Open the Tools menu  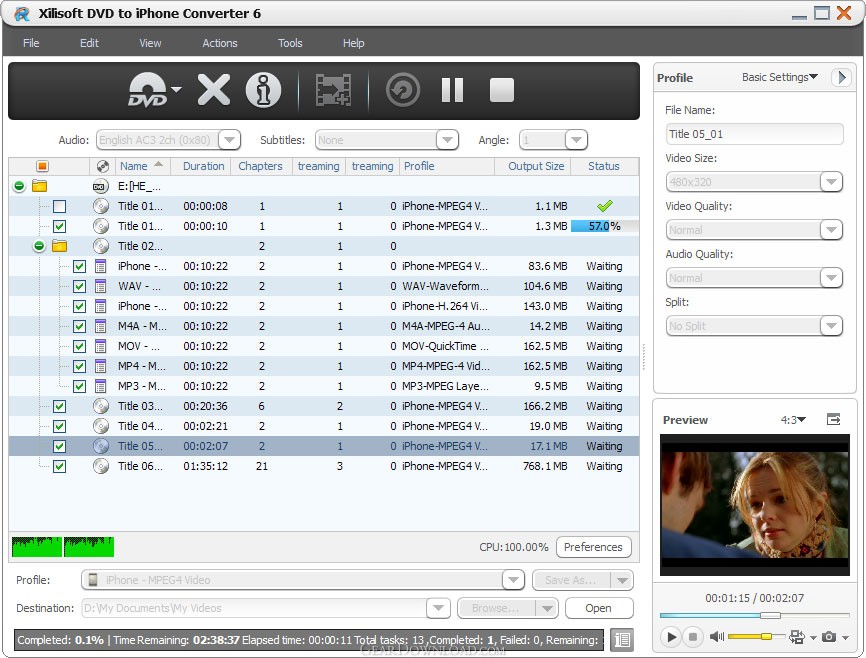[x=290, y=43]
